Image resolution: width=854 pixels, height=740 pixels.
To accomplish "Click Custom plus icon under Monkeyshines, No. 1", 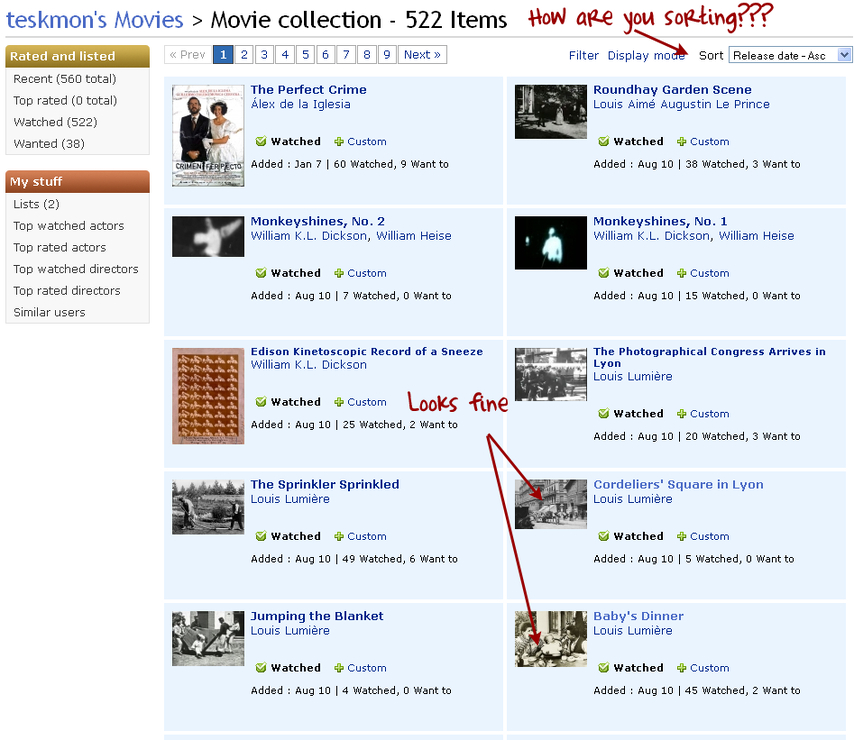I will pyautogui.click(x=681, y=273).
